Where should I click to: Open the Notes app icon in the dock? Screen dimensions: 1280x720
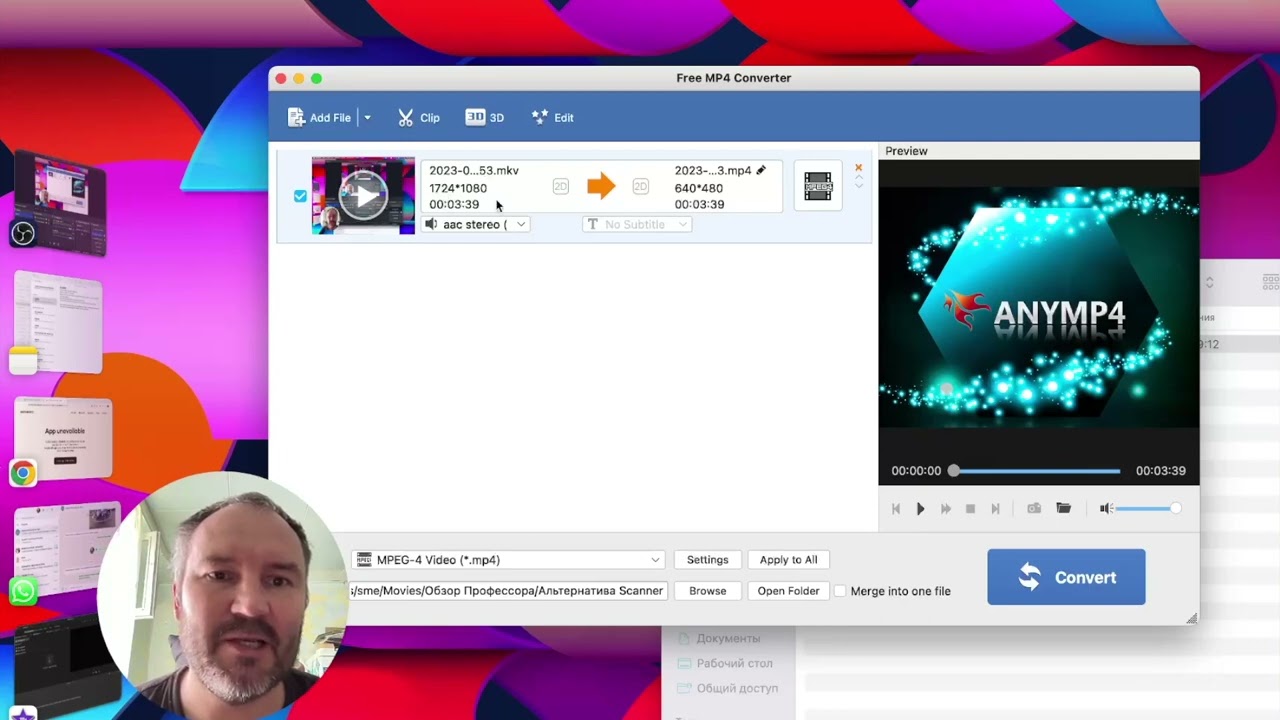(23, 361)
